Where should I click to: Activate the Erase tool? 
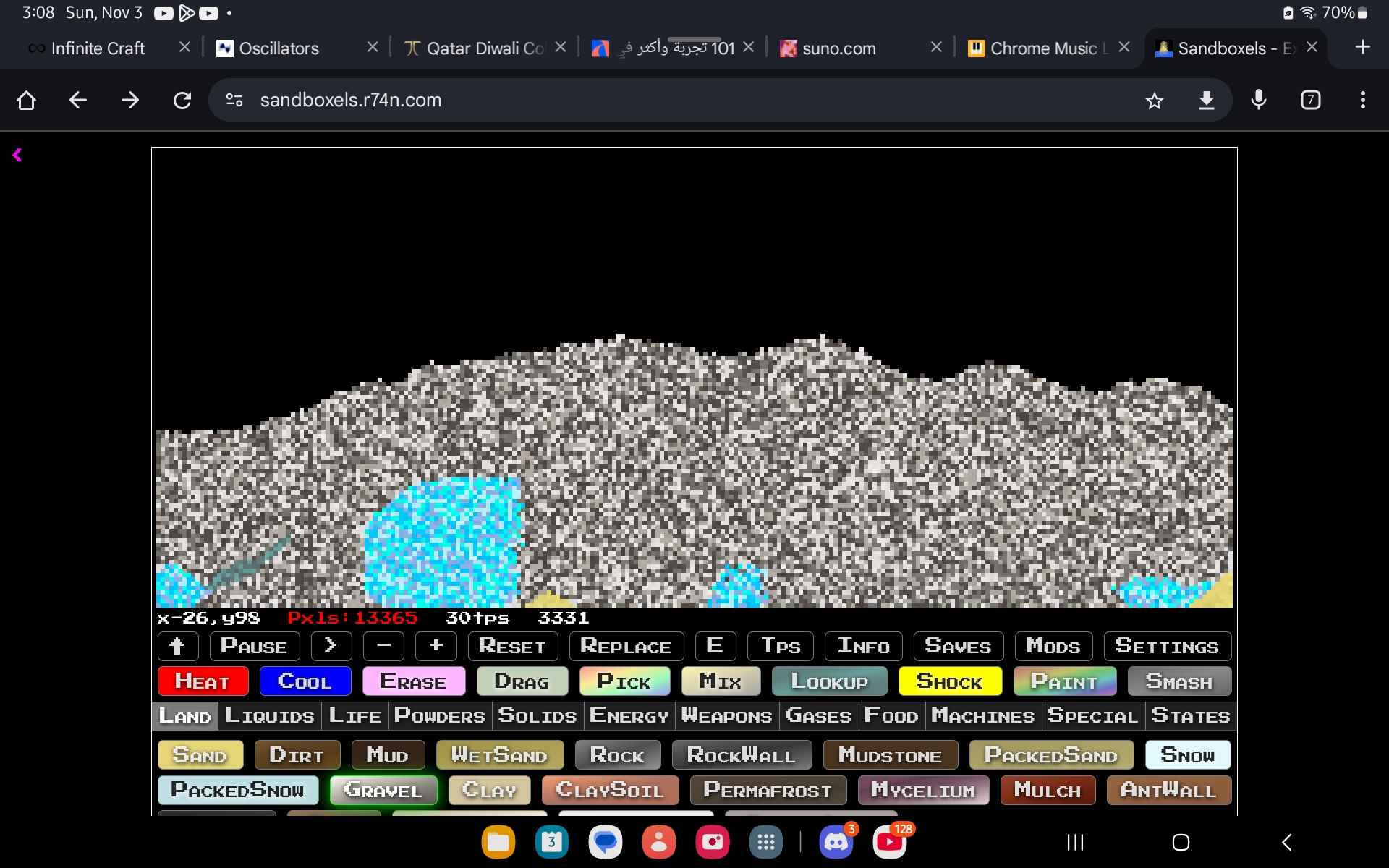(x=413, y=681)
